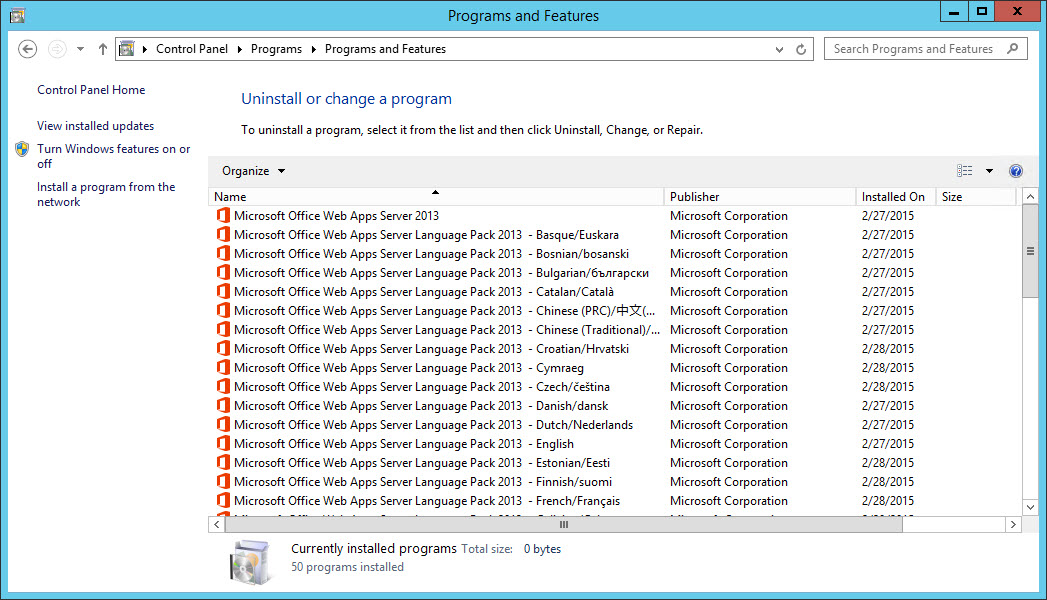The height and width of the screenshot is (600, 1047).
Task: Select Programs breadcrumb
Action: coord(276,49)
